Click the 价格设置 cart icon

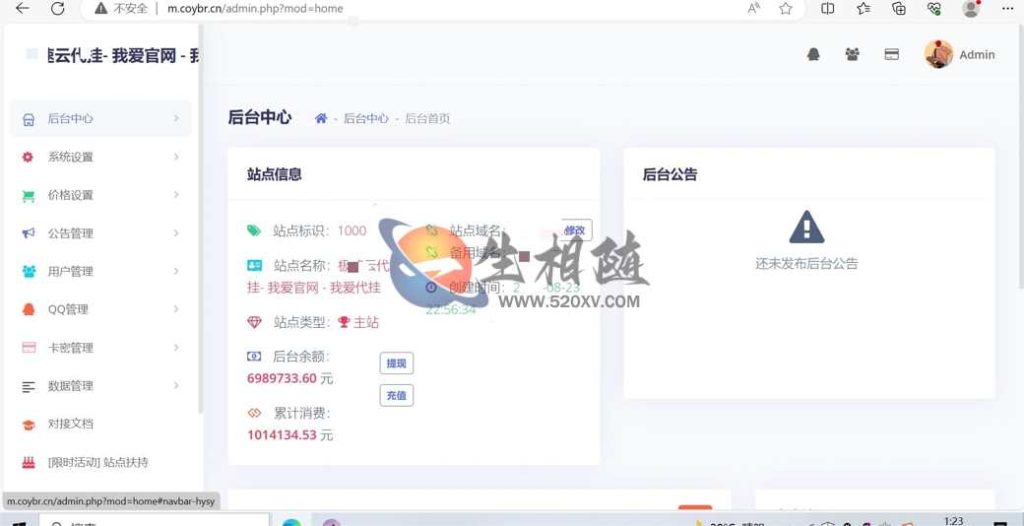pos(28,195)
